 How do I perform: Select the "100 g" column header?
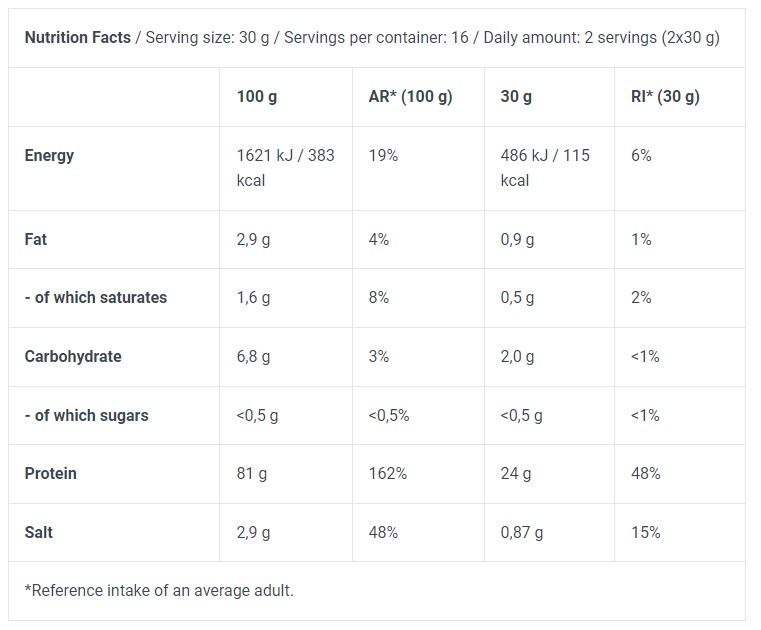pyautogui.click(x=257, y=97)
